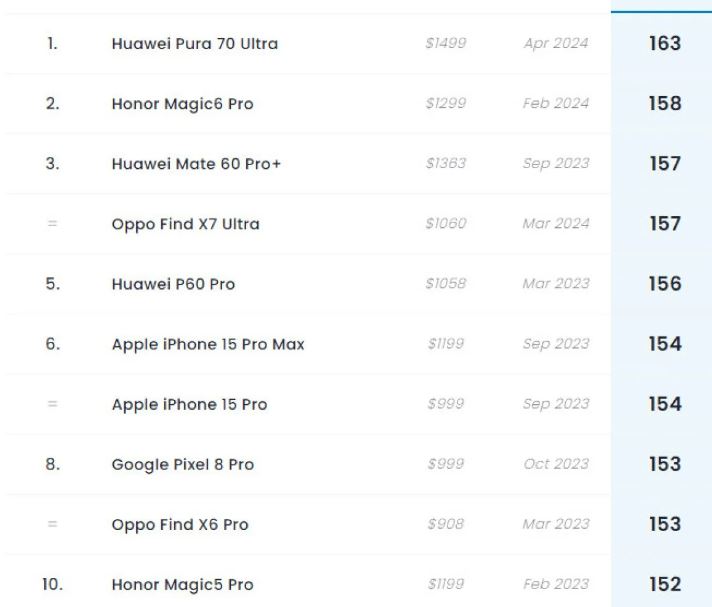This screenshot has width=712, height=607.
Task: Click the Oppo Find X7 Ultra name
Action: (x=185, y=224)
